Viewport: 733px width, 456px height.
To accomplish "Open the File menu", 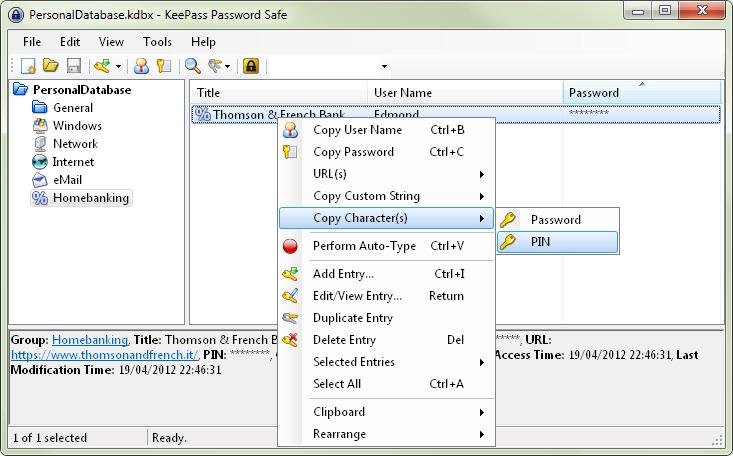I will click(32, 42).
